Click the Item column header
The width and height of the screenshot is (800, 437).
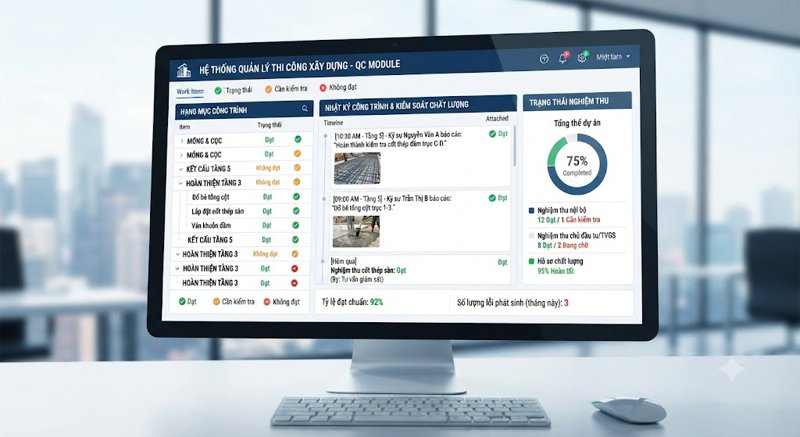coord(185,126)
